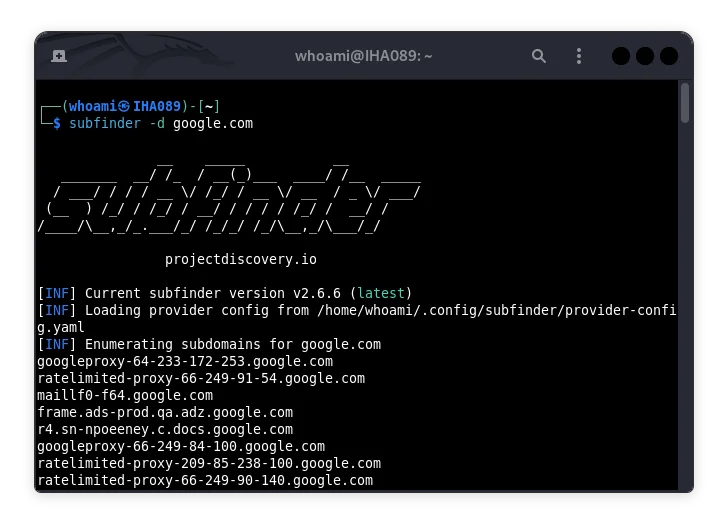Select maillf0-f64.google.com

pyautogui.click(x=125, y=395)
